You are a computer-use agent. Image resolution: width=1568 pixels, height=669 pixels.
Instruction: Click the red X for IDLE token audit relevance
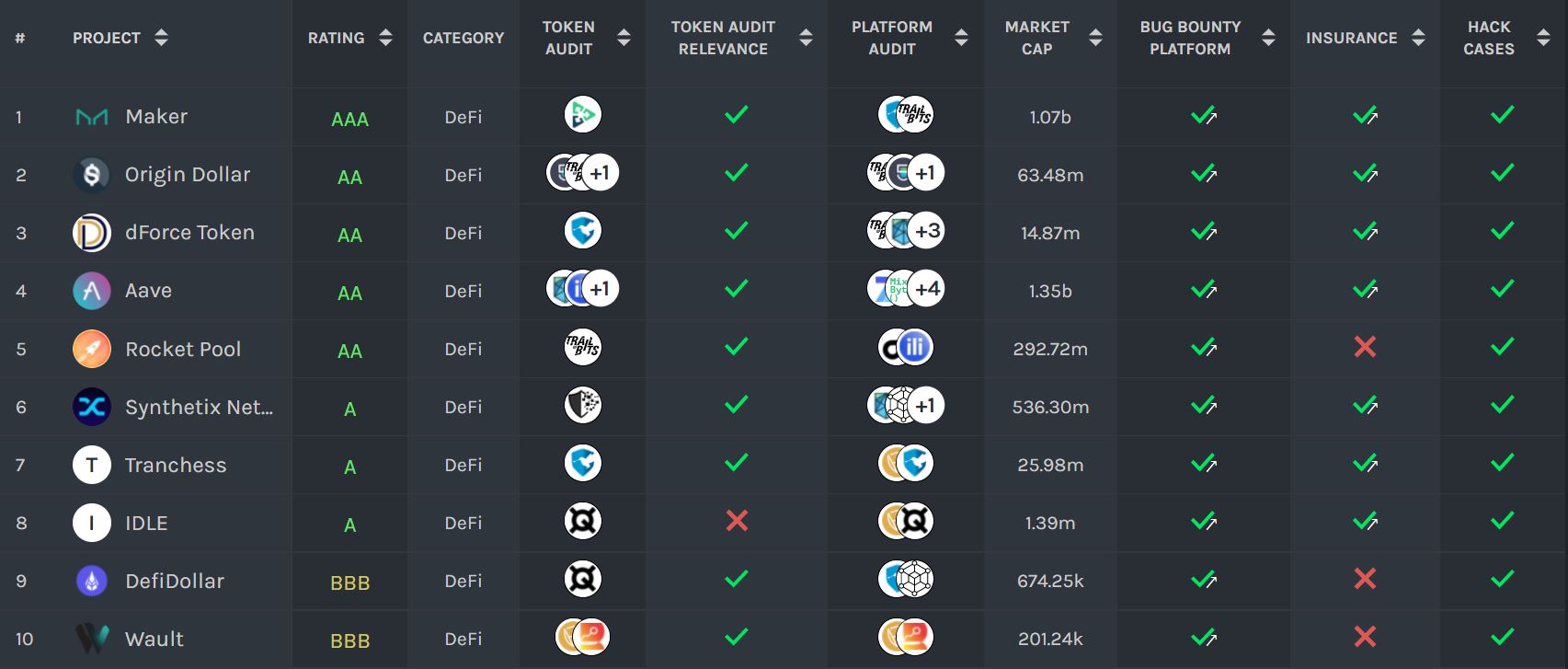pyautogui.click(x=737, y=521)
